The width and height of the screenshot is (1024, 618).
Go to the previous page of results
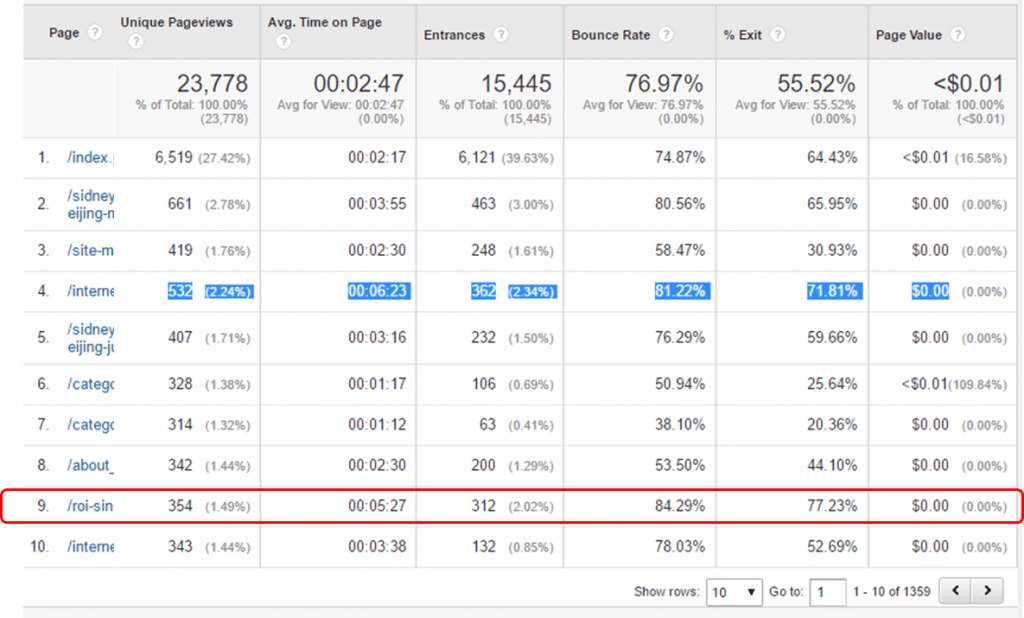pyautogui.click(x=958, y=591)
